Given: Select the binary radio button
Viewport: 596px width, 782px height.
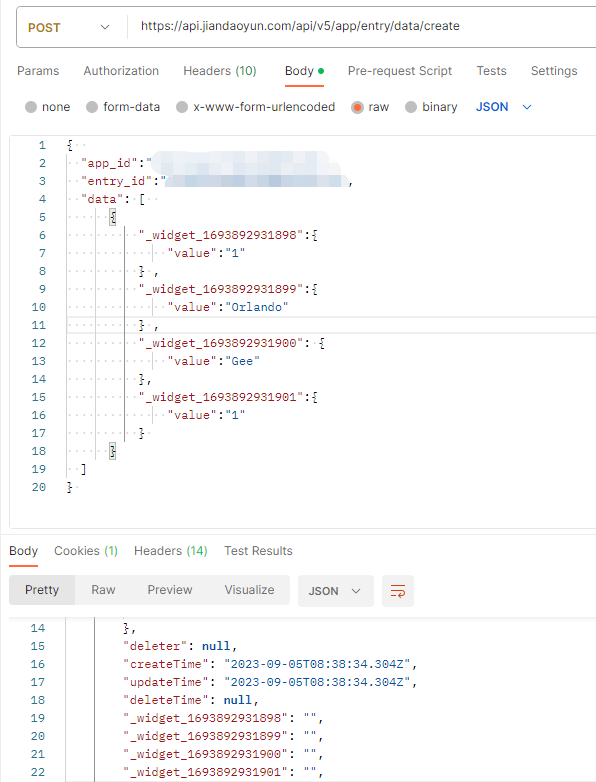Looking at the screenshot, I should pyautogui.click(x=411, y=107).
